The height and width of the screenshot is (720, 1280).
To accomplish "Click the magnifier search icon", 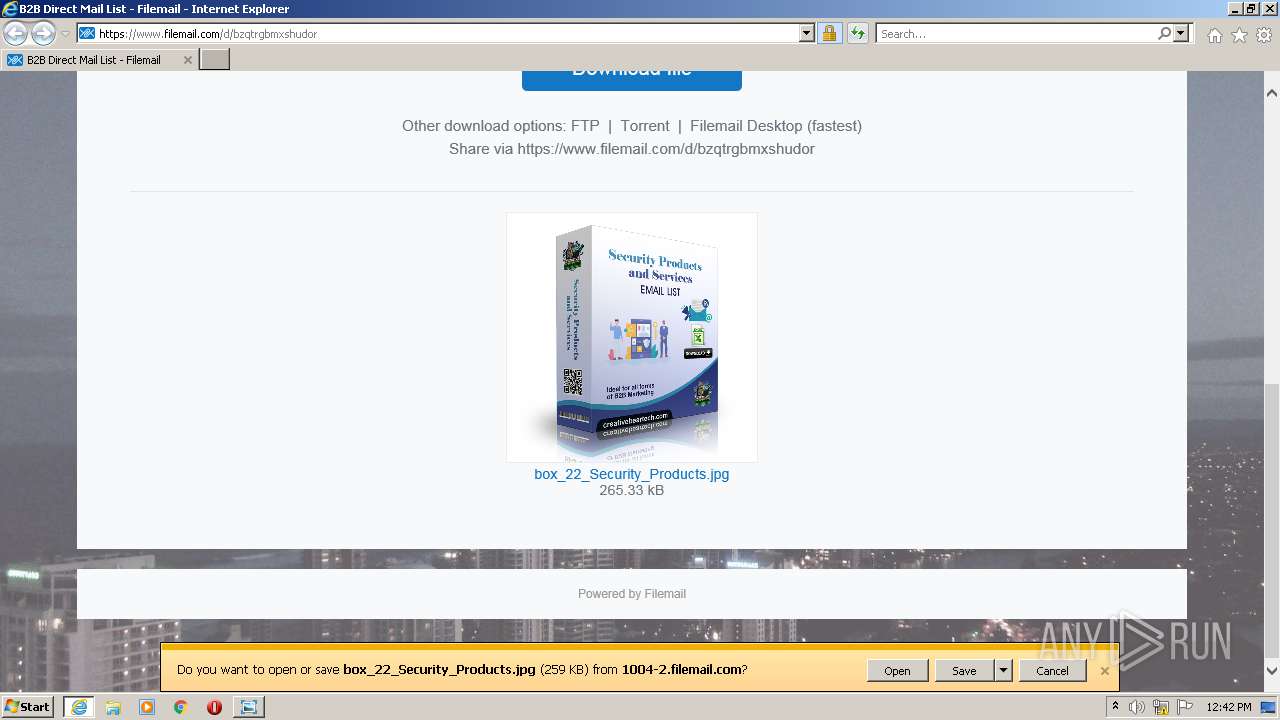I will click(1164, 34).
